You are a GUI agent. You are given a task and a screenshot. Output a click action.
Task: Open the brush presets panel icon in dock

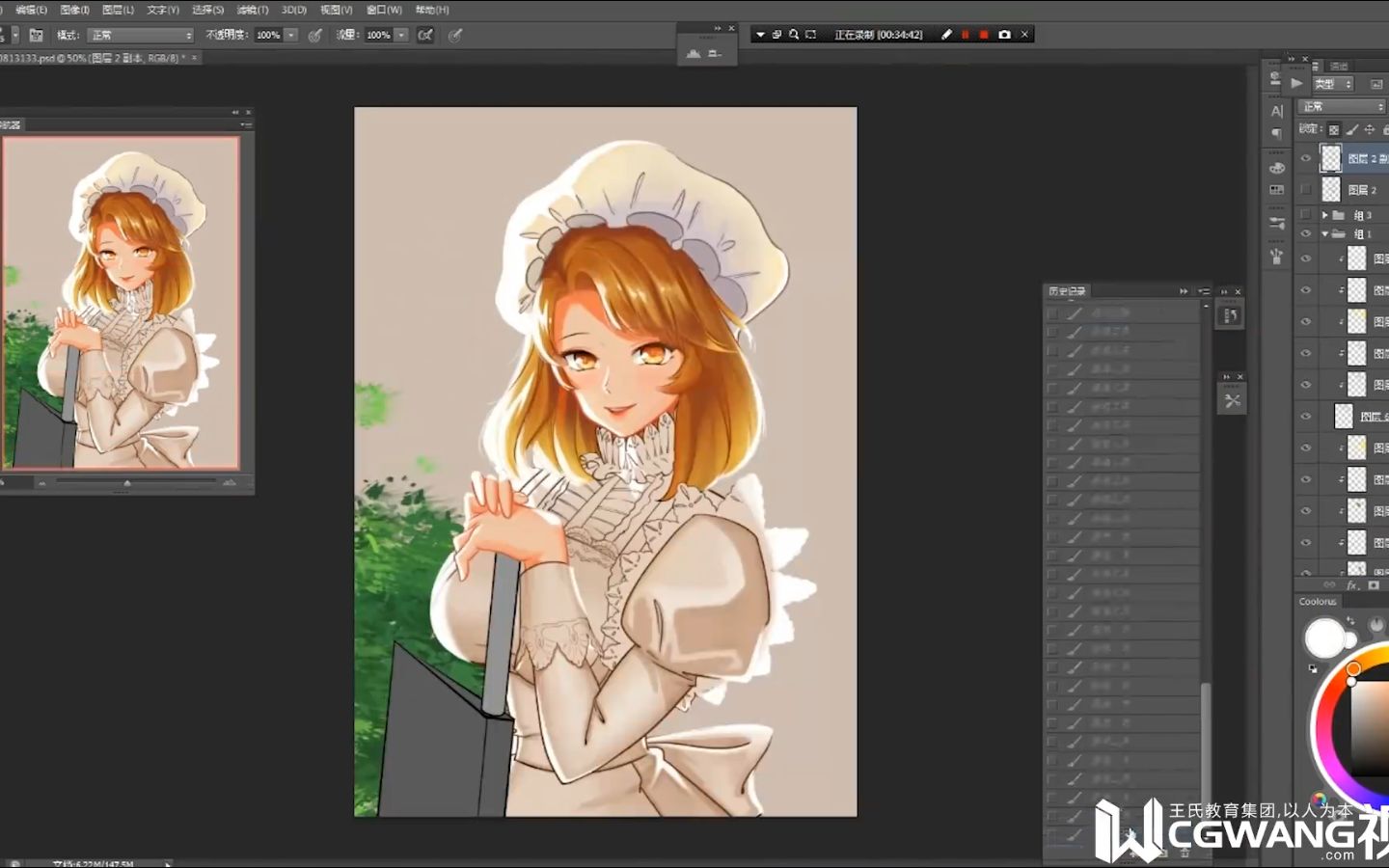click(1277, 256)
